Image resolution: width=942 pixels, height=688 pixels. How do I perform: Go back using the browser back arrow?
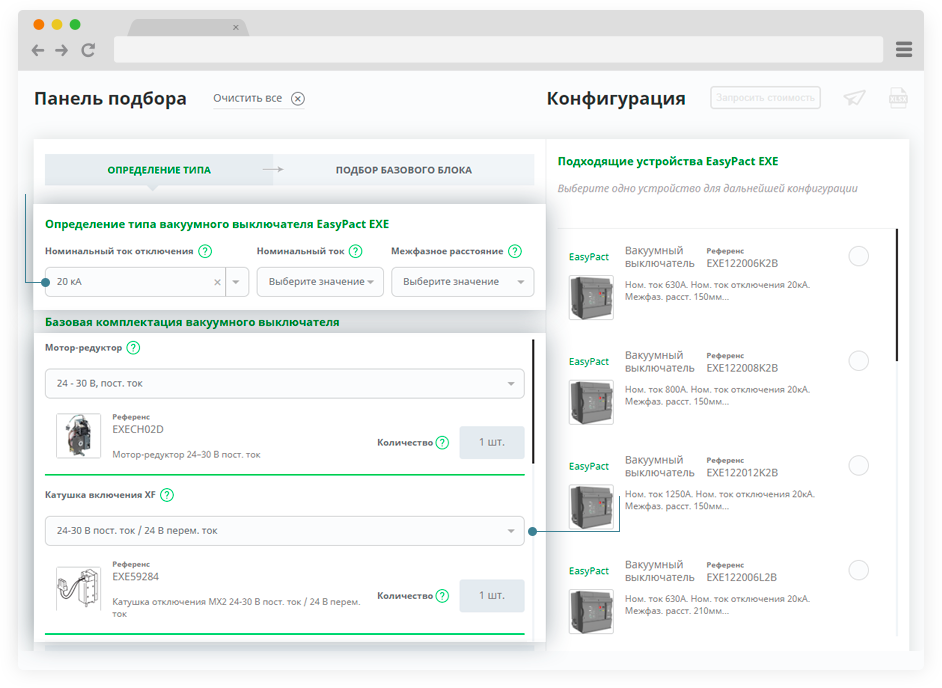pos(38,50)
